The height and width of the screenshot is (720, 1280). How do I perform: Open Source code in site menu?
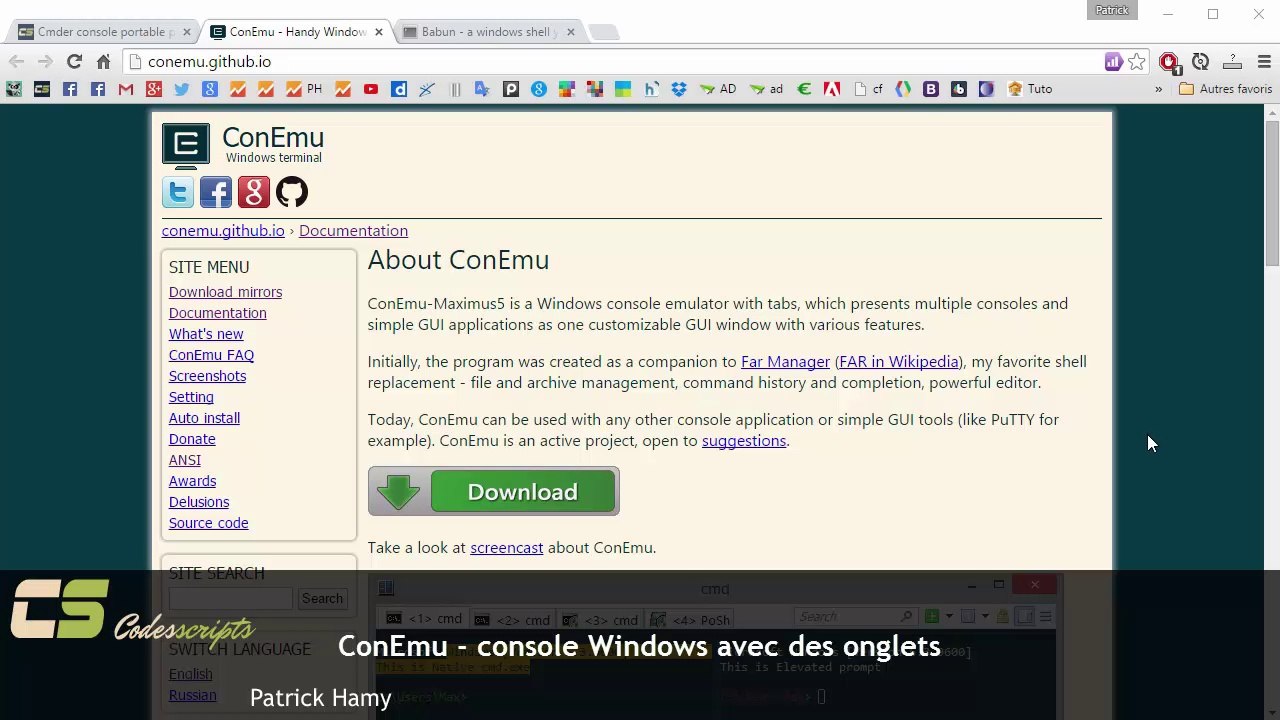point(208,523)
